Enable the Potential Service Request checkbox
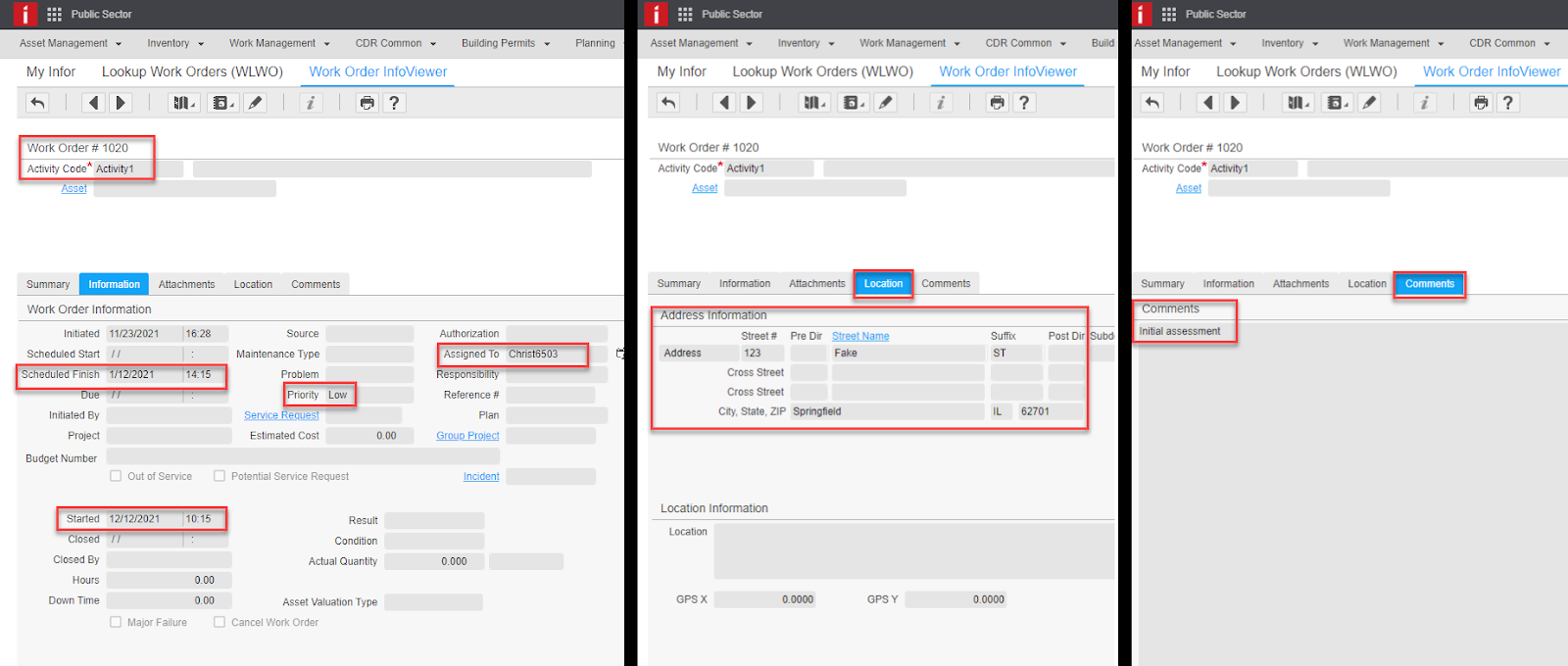 pos(220,476)
